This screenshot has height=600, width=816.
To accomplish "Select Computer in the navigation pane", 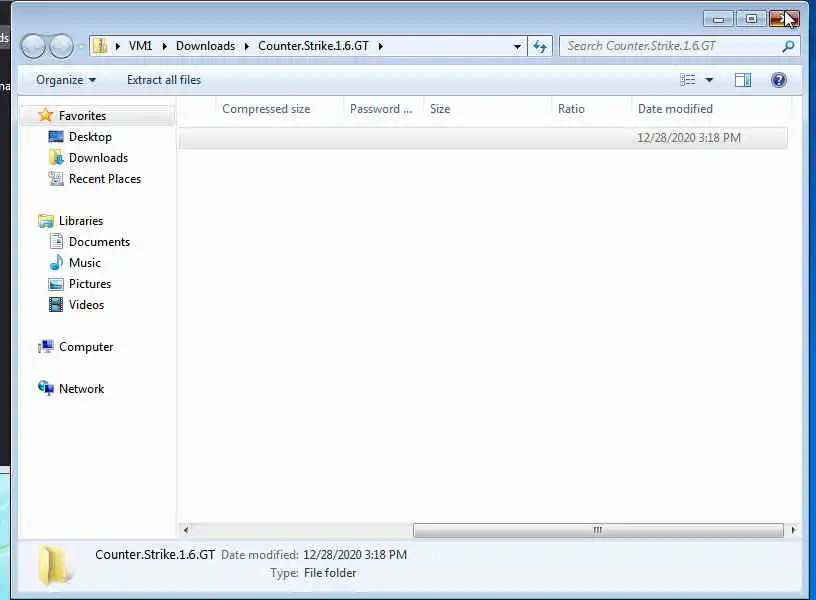I will [86, 347].
